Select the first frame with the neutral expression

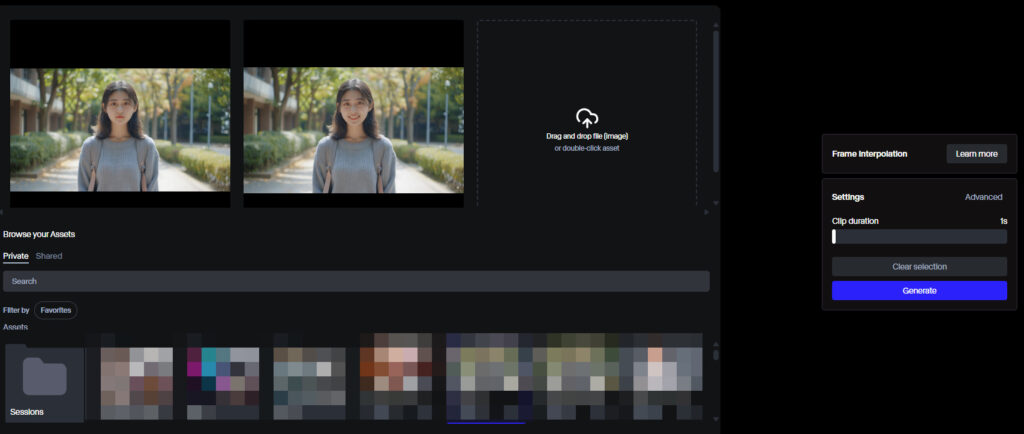coord(119,129)
